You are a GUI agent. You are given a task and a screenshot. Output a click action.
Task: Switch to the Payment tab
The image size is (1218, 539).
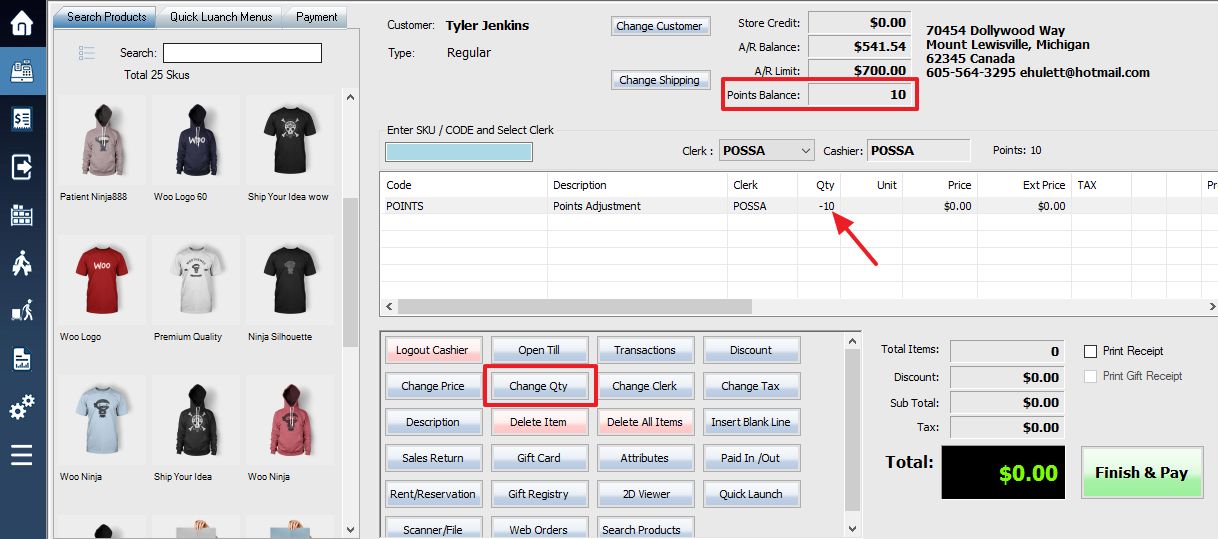(x=317, y=17)
